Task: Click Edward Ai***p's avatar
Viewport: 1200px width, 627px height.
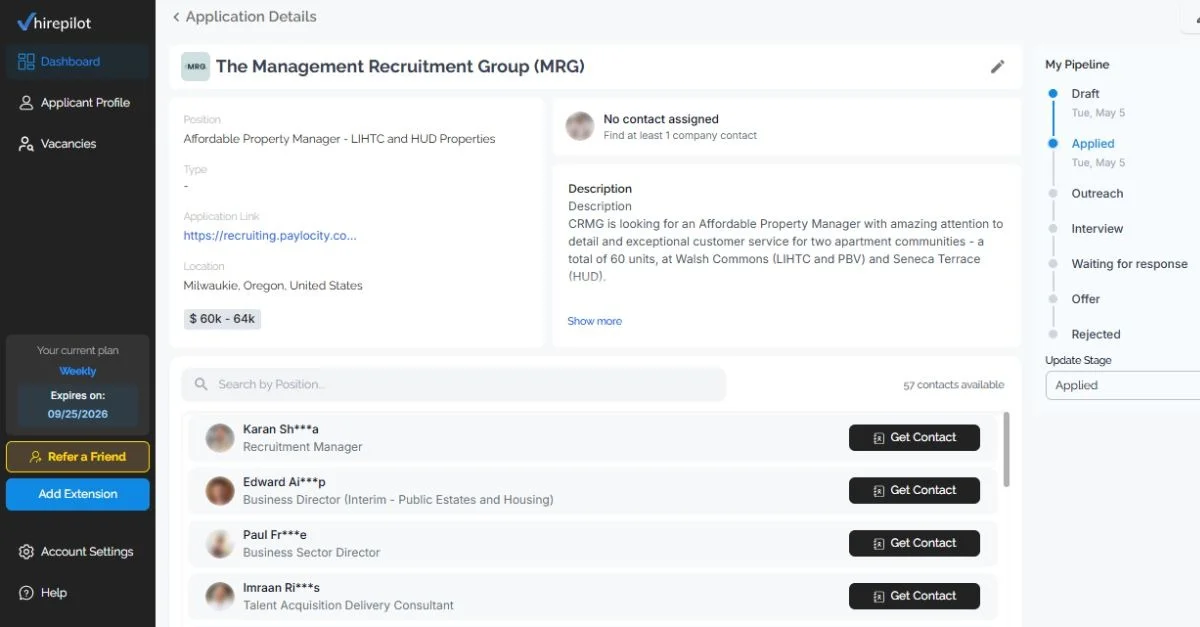Action: pyautogui.click(x=220, y=491)
